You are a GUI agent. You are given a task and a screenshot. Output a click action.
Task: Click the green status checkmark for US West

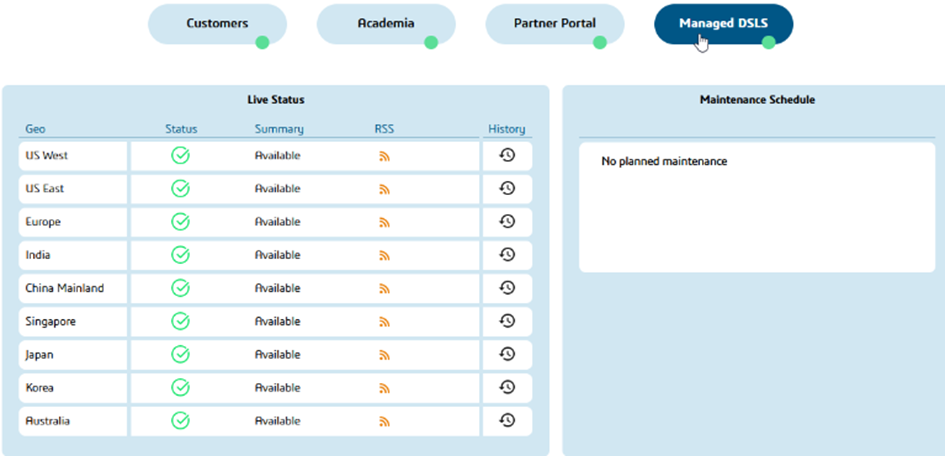point(180,155)
